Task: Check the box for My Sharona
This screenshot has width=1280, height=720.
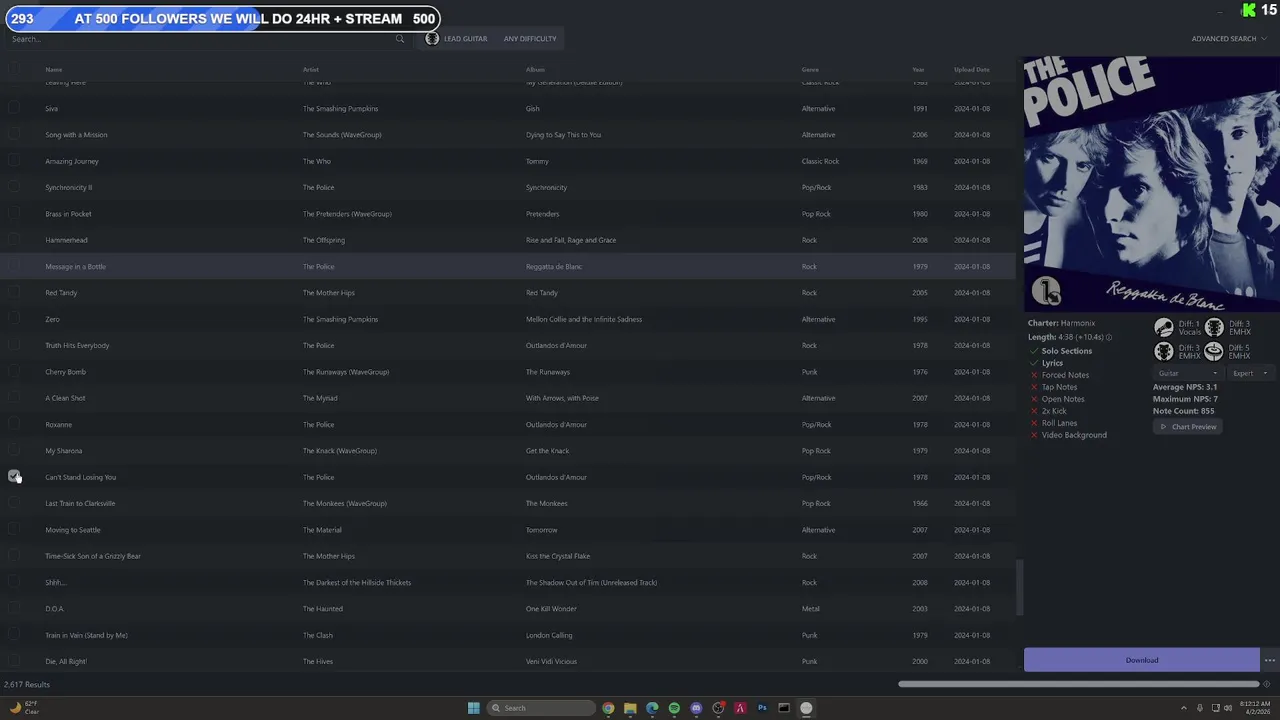Action: (14, 450)
